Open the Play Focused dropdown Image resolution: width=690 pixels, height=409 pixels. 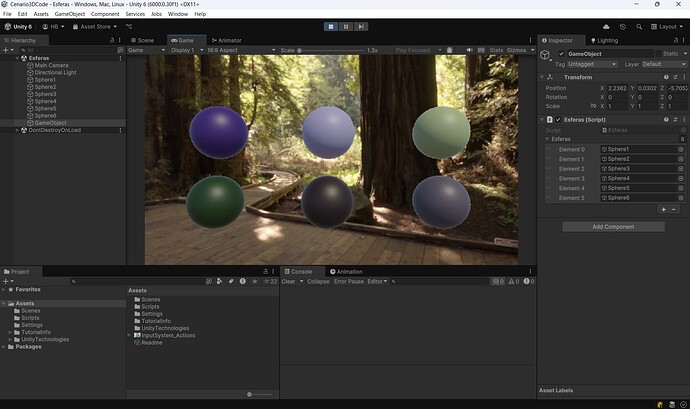[x=418, y=50]
